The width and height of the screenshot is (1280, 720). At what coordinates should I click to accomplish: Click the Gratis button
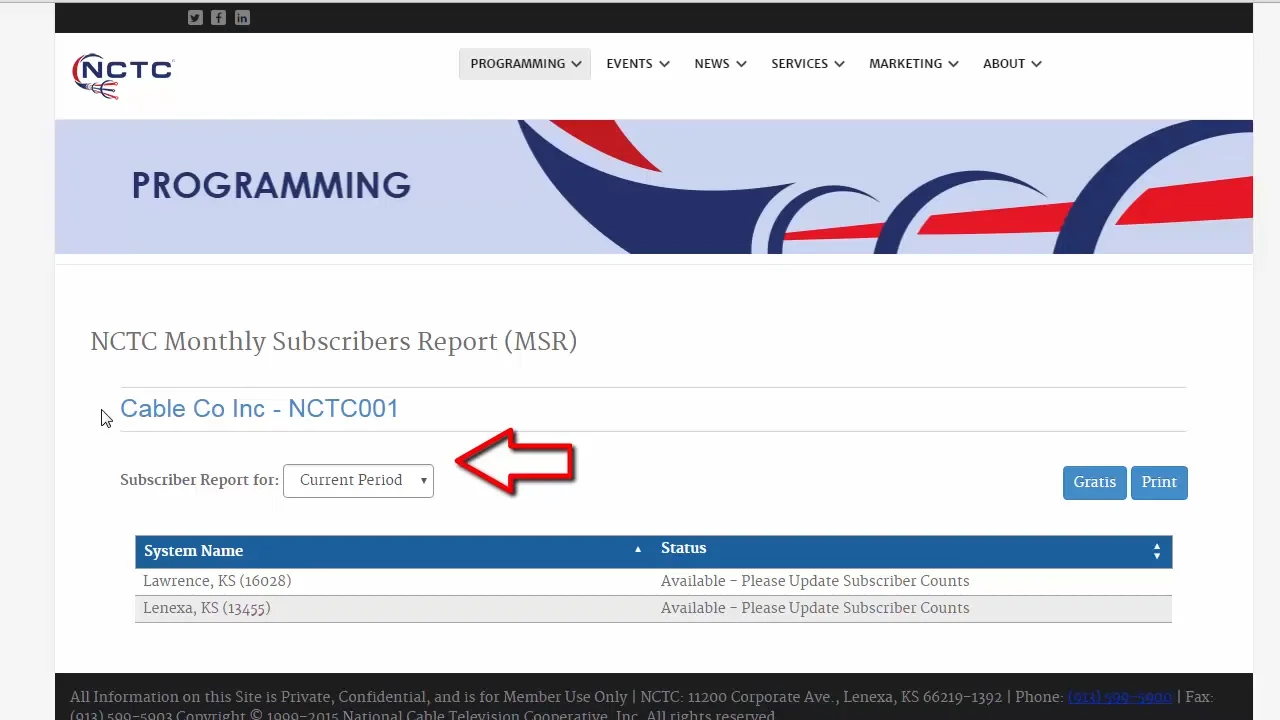point(1095,482)
